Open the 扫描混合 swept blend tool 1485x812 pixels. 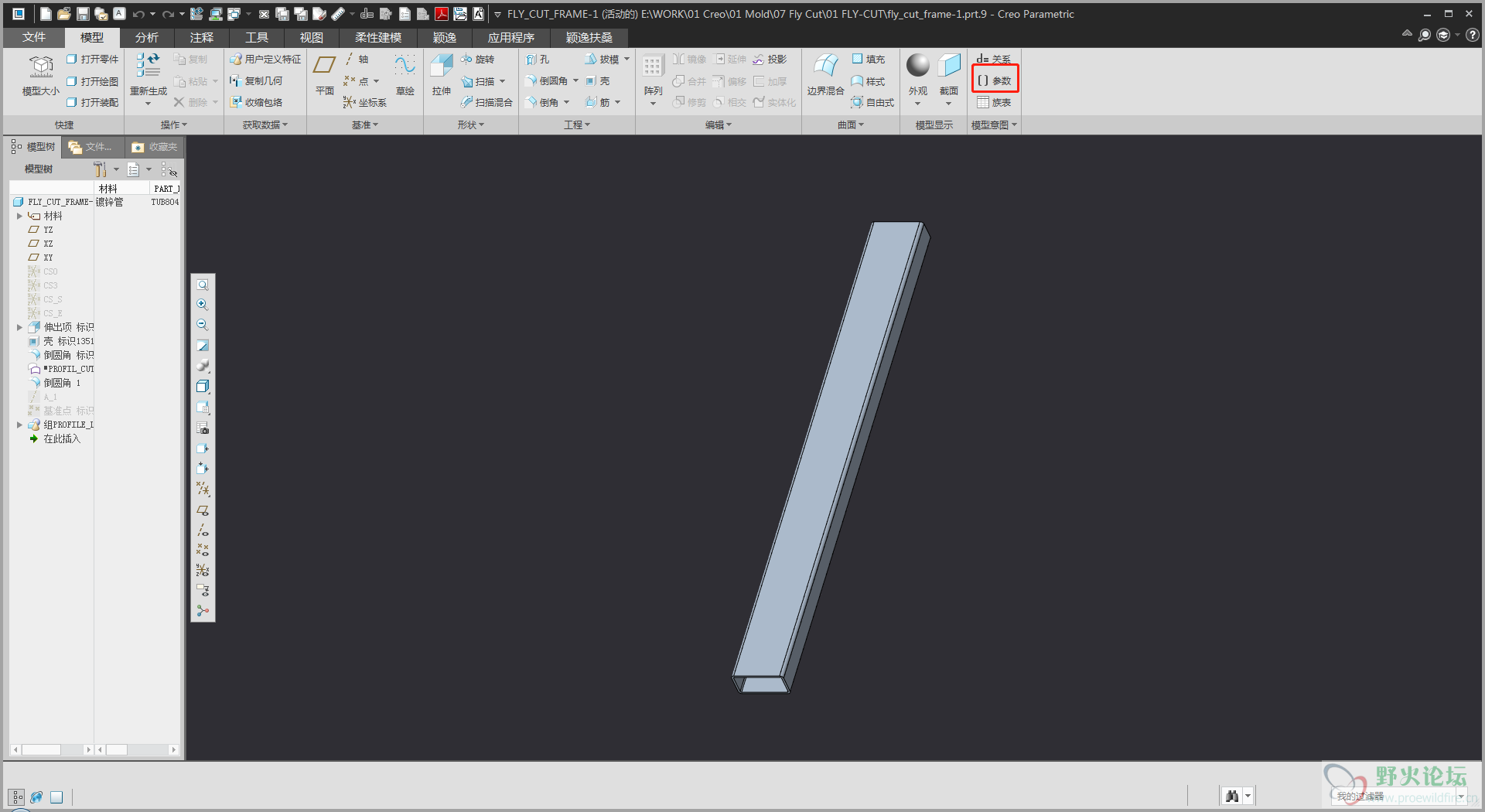coord(486,102)
